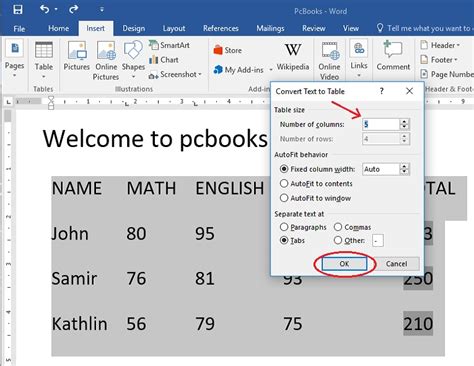
Task: Insert a Comment
Action: (x=393, y=56)
